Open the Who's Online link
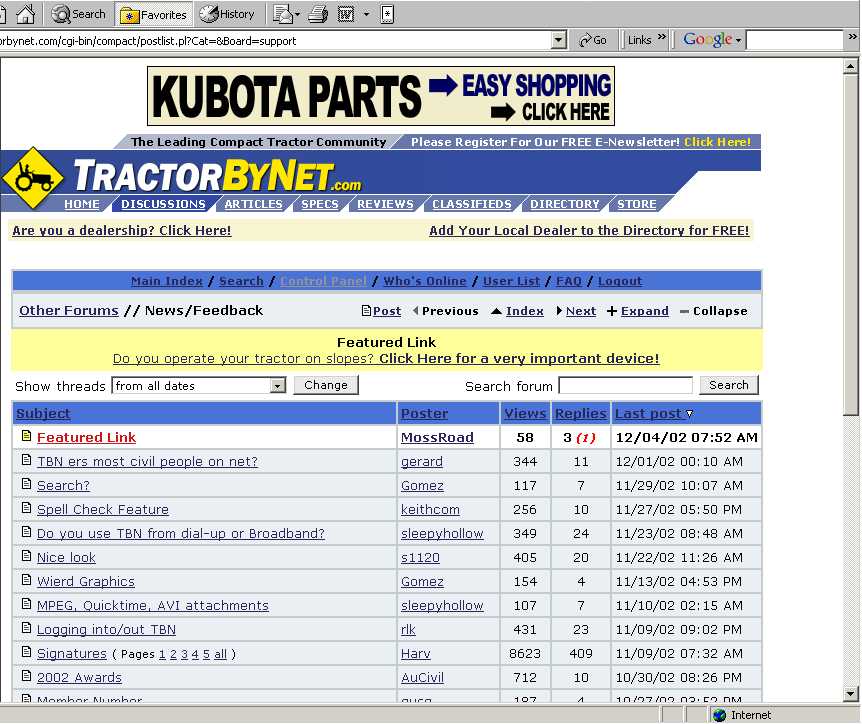Screen dimensions: 862x724 click(424, 281)
